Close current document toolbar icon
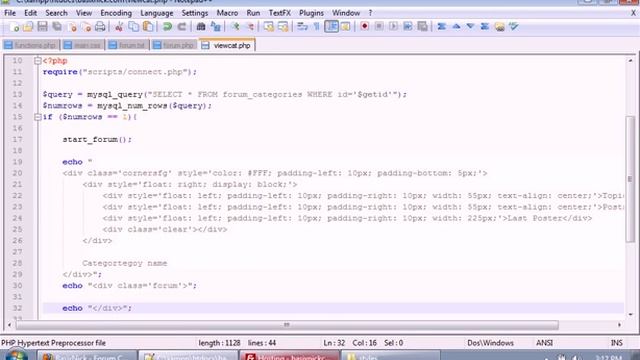Viewport: 640px width, 360px height. pos(72,27)
